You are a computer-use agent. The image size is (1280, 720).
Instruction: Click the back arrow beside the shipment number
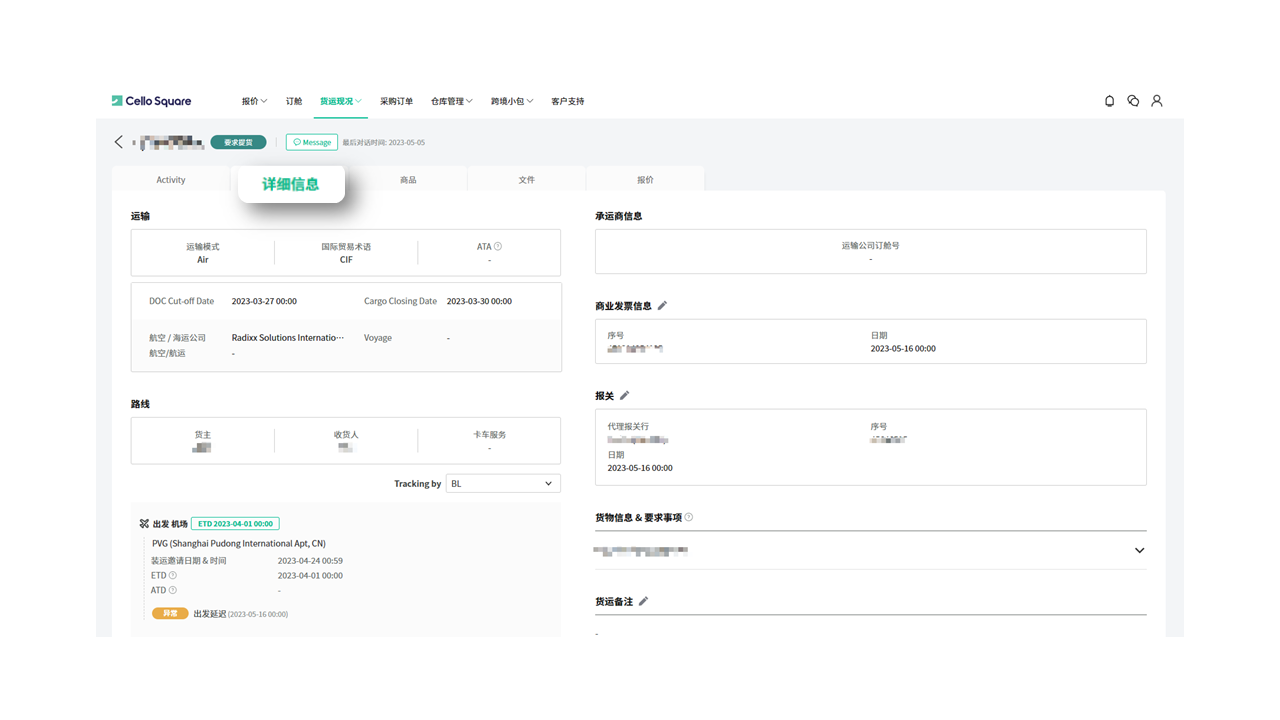tap(119, 142)
